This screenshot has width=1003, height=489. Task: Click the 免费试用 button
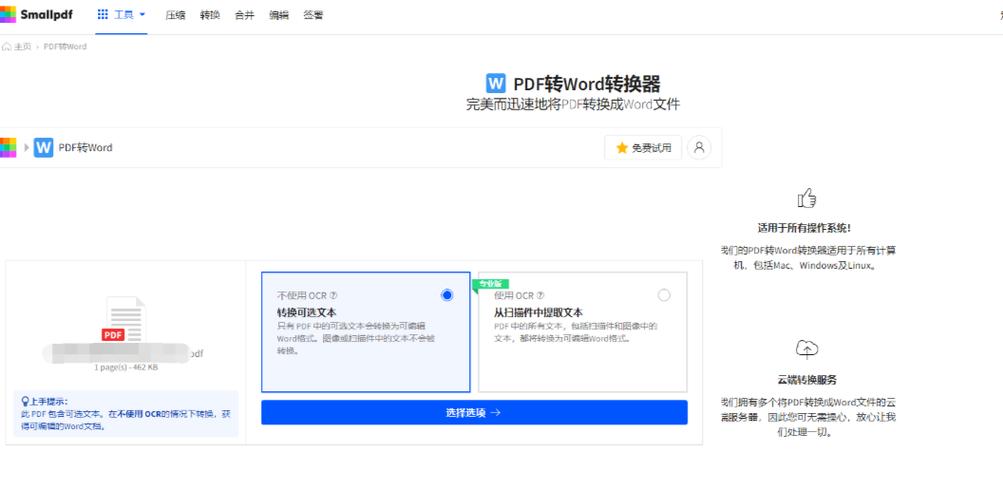coord(643,148)
